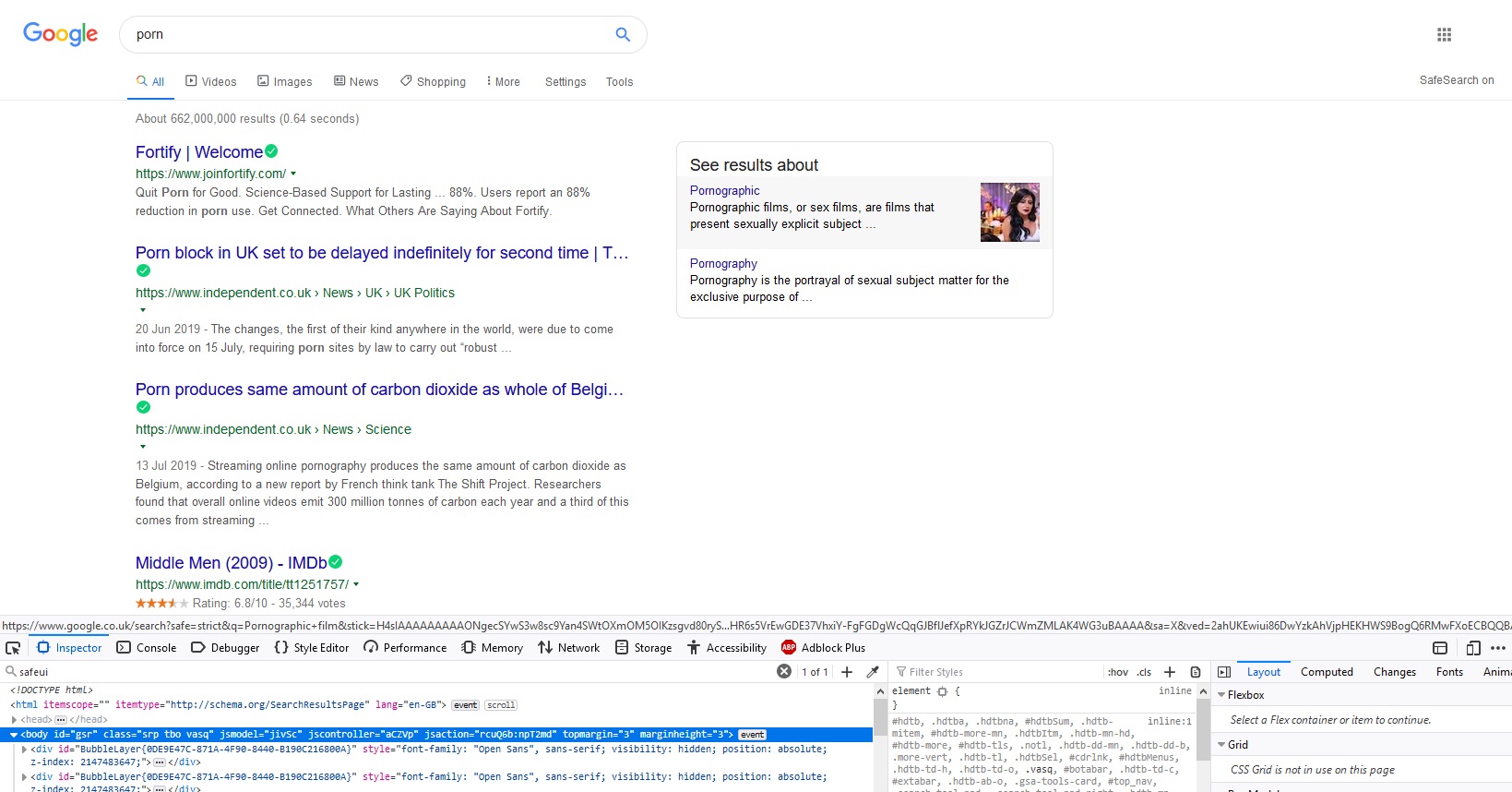Click the Google logo

pos(61,34)
